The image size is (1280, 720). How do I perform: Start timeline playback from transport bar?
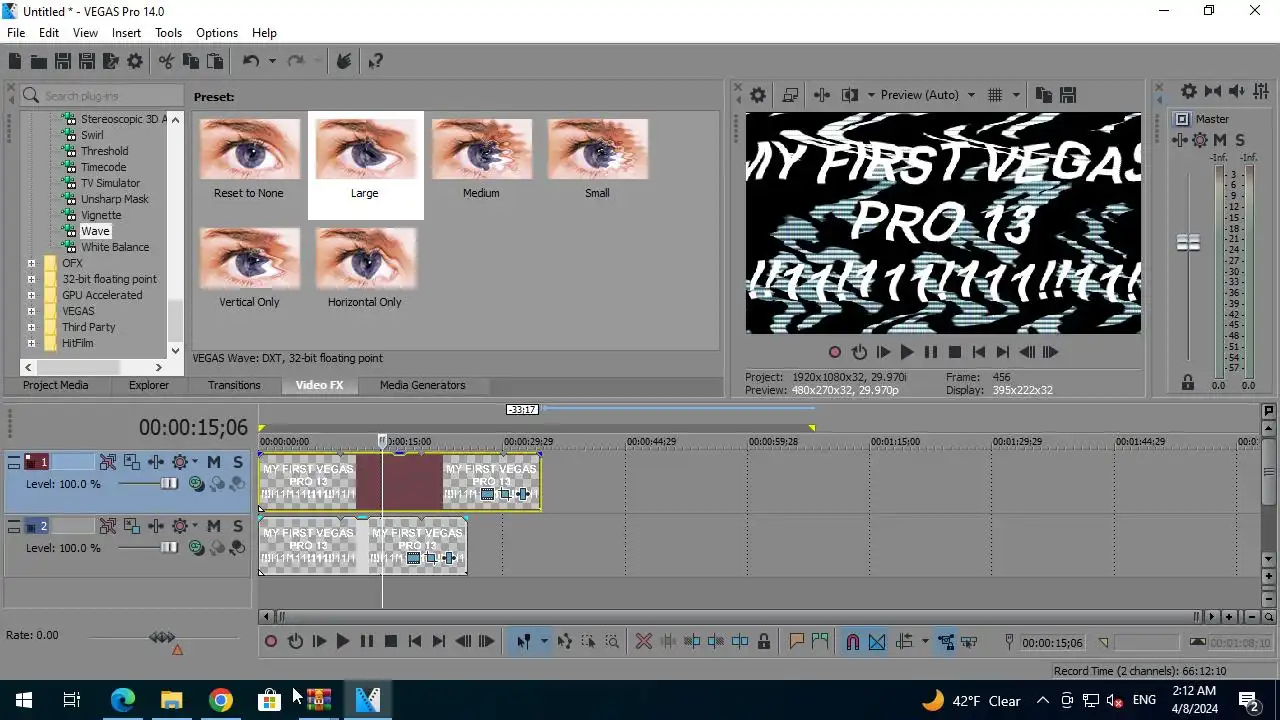pos(343,642)
